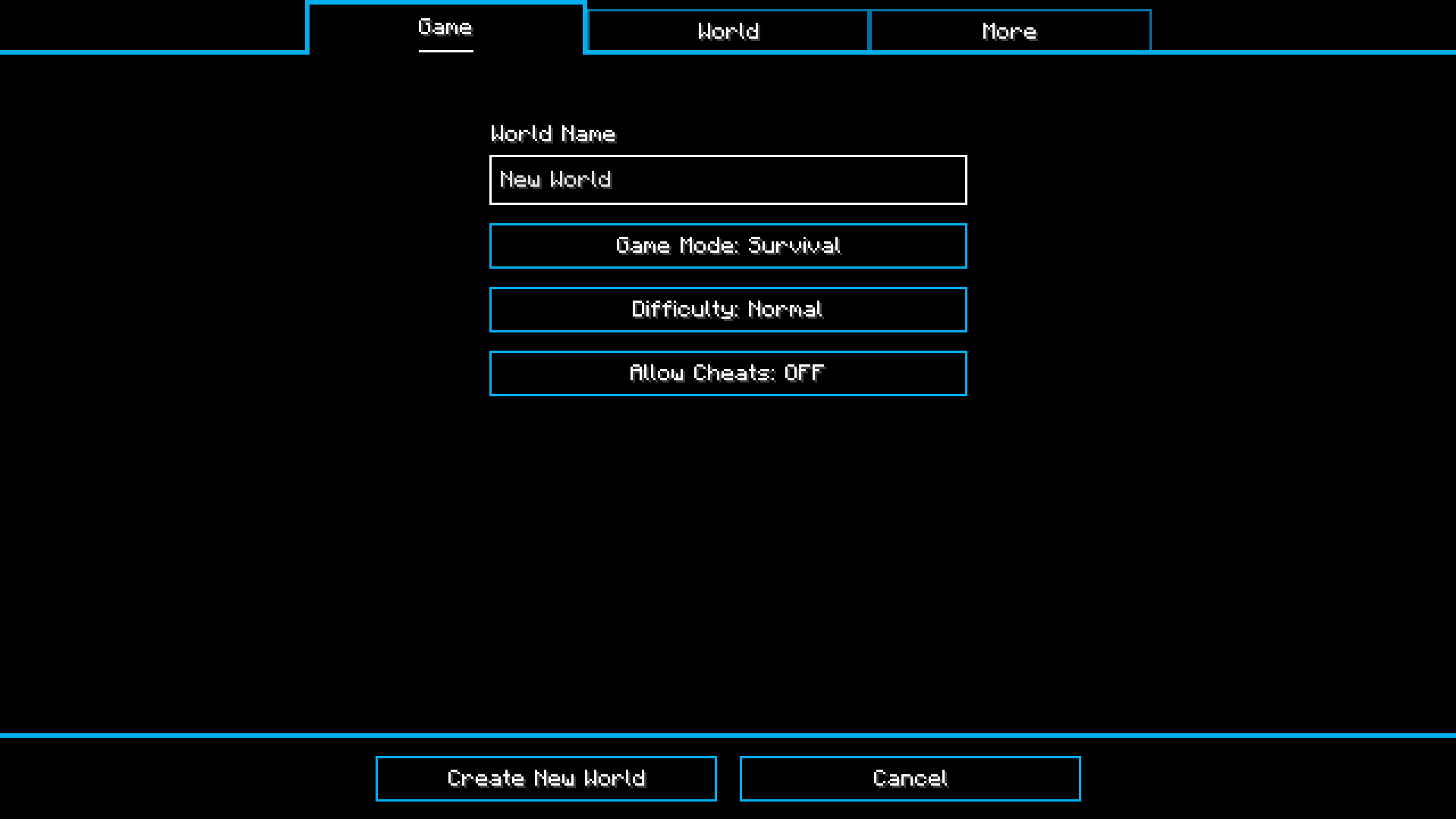The height and width of the screenshot is (819, 1456).
Task: Confirm with the Create New World button
Action: pyautogui.click(x=546, y=779)
